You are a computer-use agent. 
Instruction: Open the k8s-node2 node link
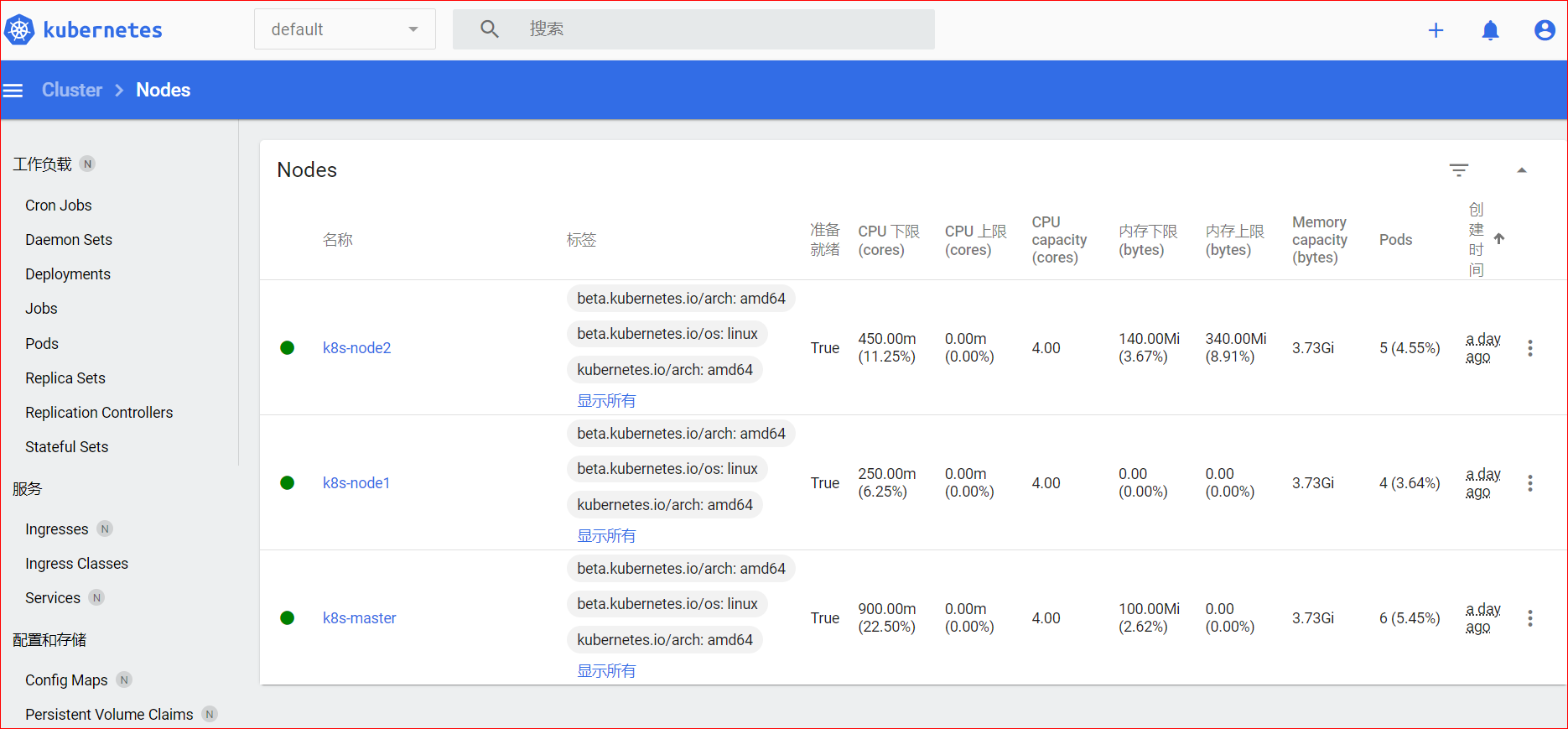click(357, 348)
